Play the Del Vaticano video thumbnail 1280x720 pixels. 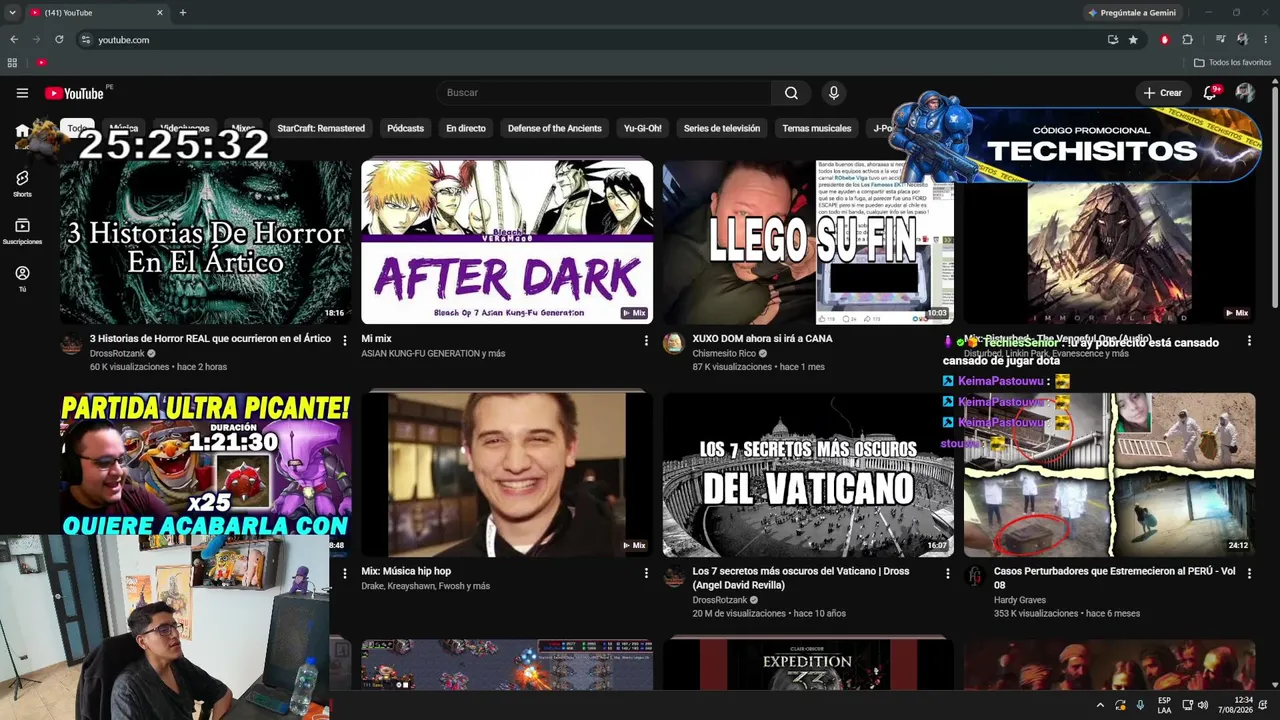tap(808, 474)
